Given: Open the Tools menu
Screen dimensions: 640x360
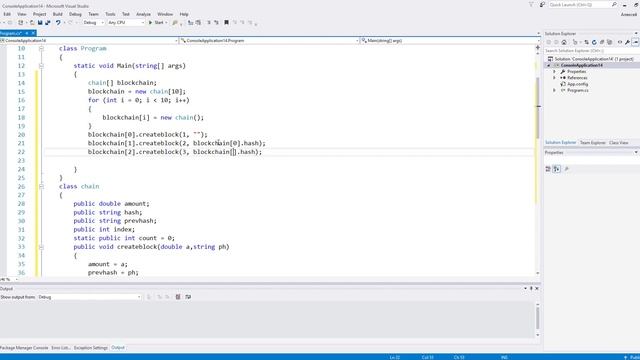Looking at the screenshot, I should 110,14.
